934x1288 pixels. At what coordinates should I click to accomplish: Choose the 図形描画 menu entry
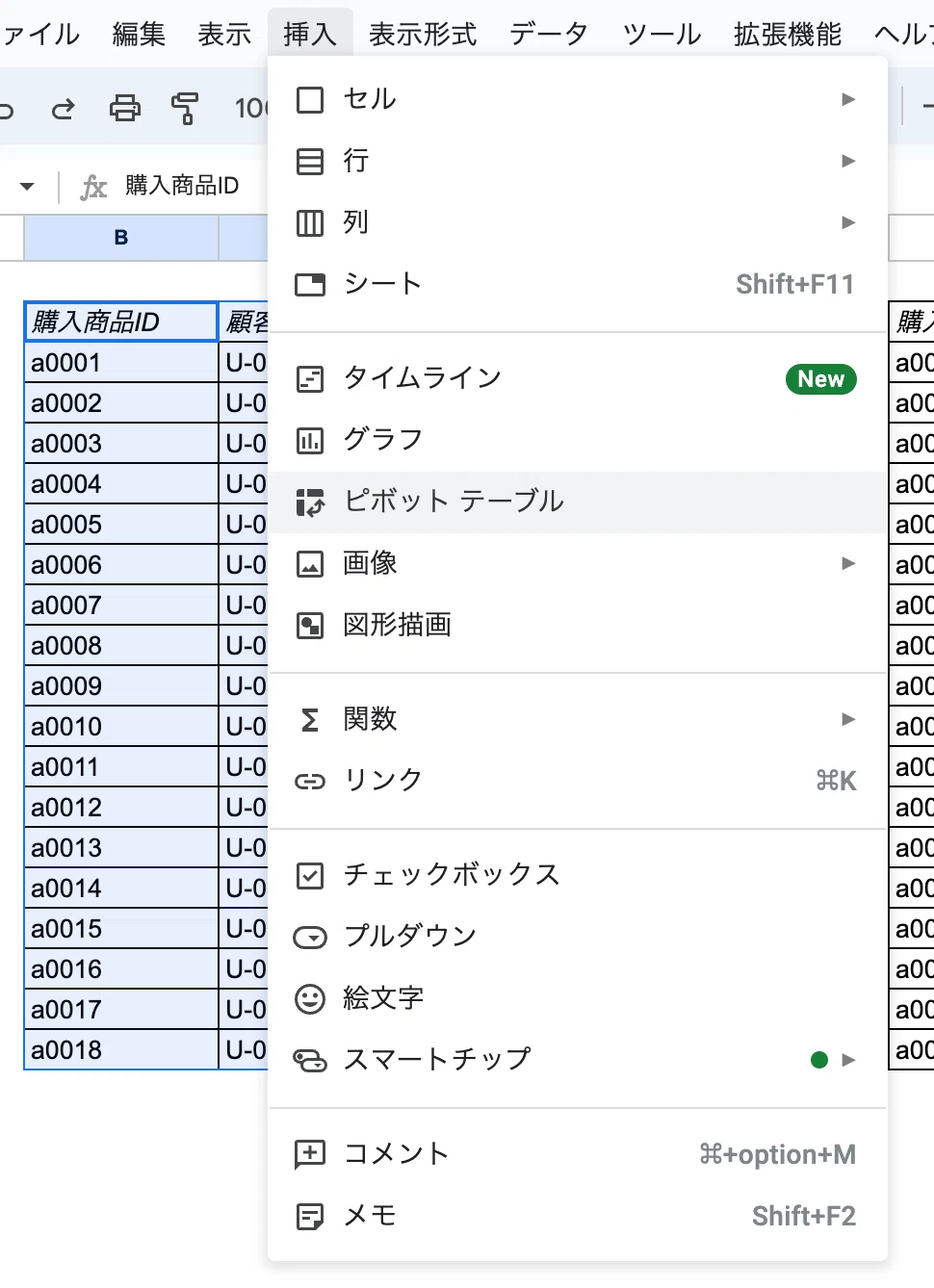coord(577,625)
